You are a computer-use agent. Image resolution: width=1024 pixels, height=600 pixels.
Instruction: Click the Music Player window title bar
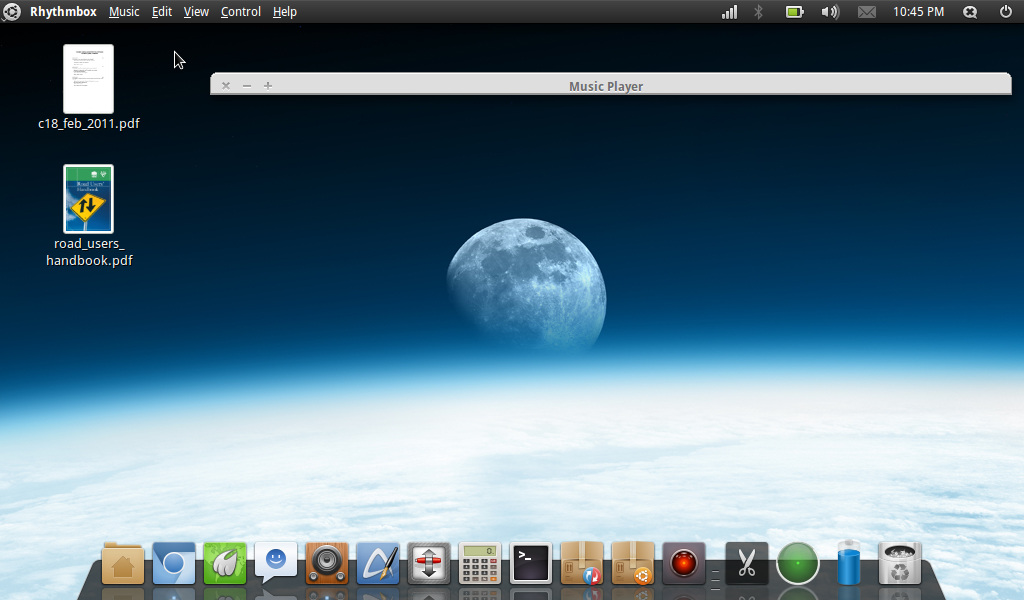(x=611, y=86)
